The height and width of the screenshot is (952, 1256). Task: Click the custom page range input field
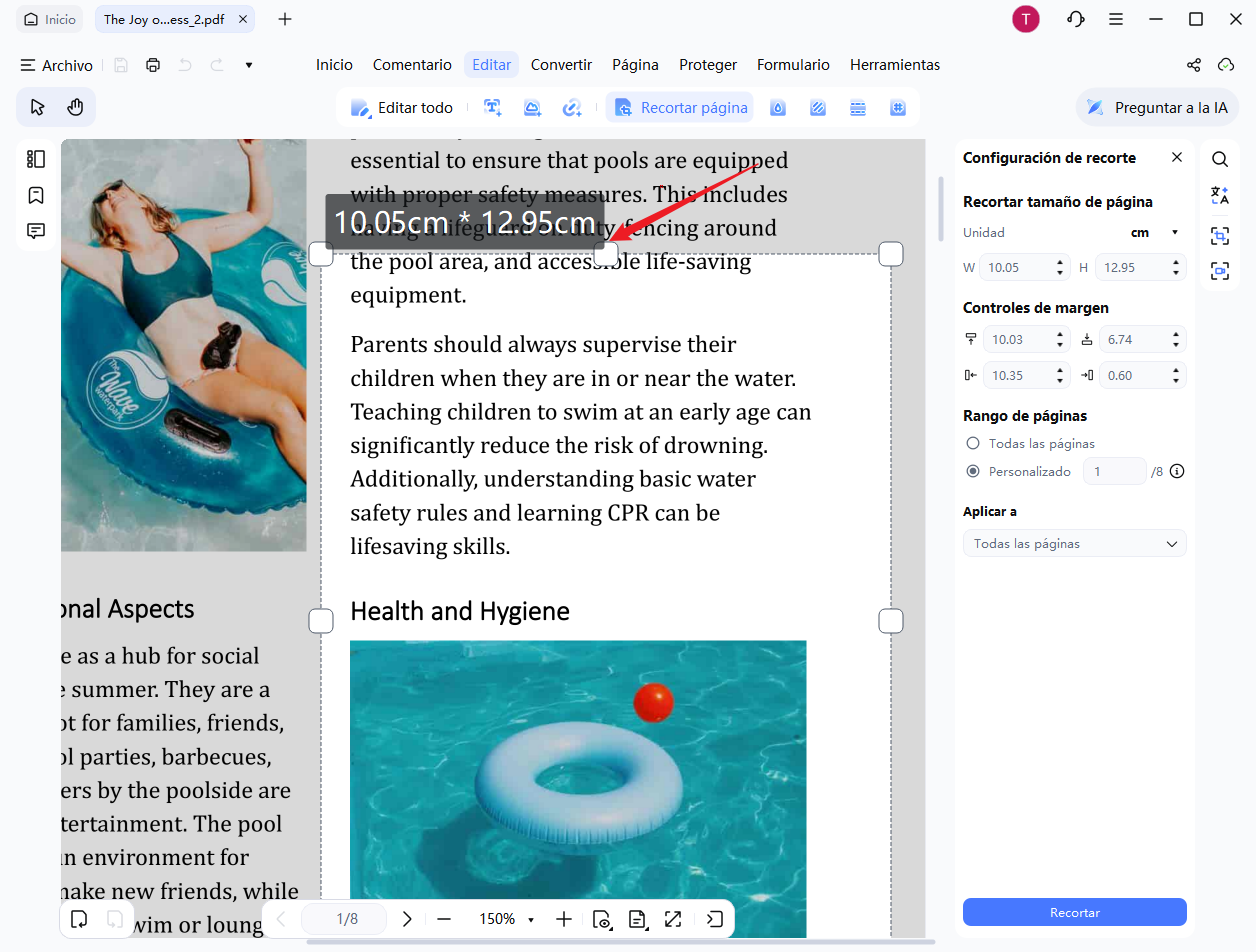1115,471
